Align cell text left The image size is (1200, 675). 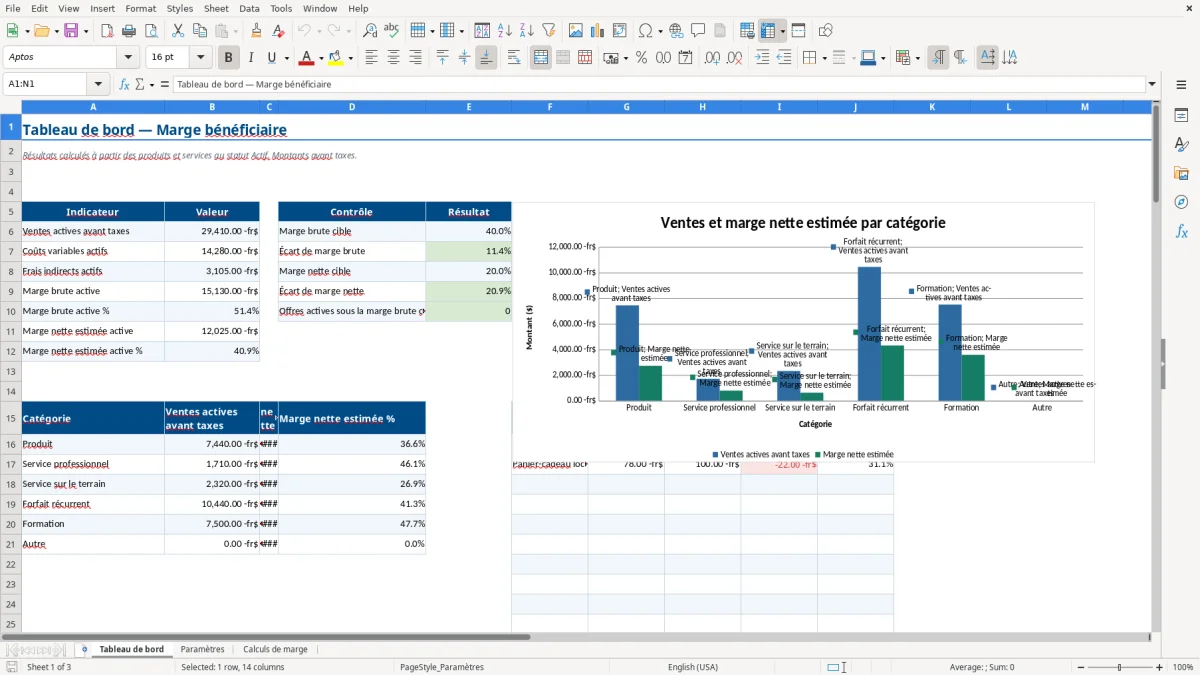371,58
